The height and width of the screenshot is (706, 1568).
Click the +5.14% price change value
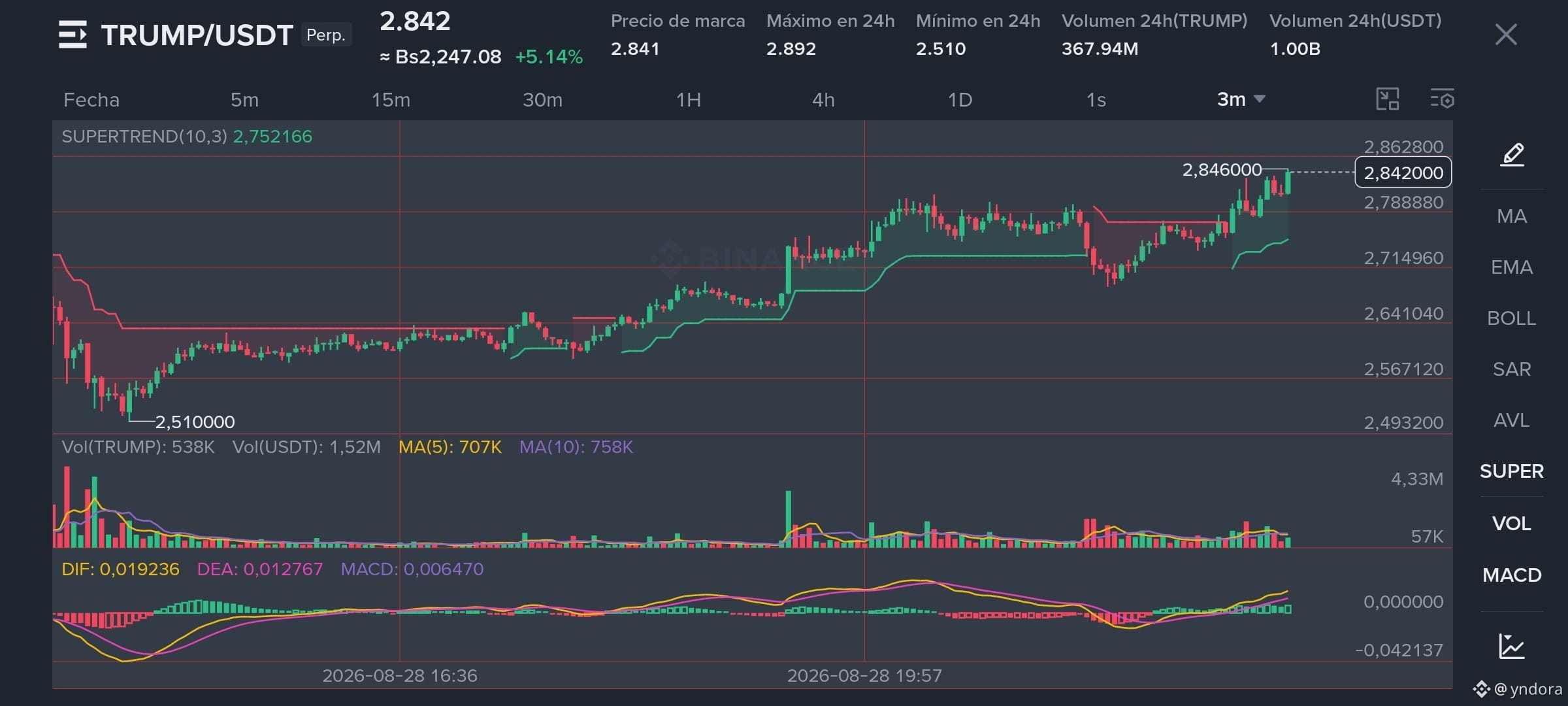pyautogui.click(x=549, y=57)
